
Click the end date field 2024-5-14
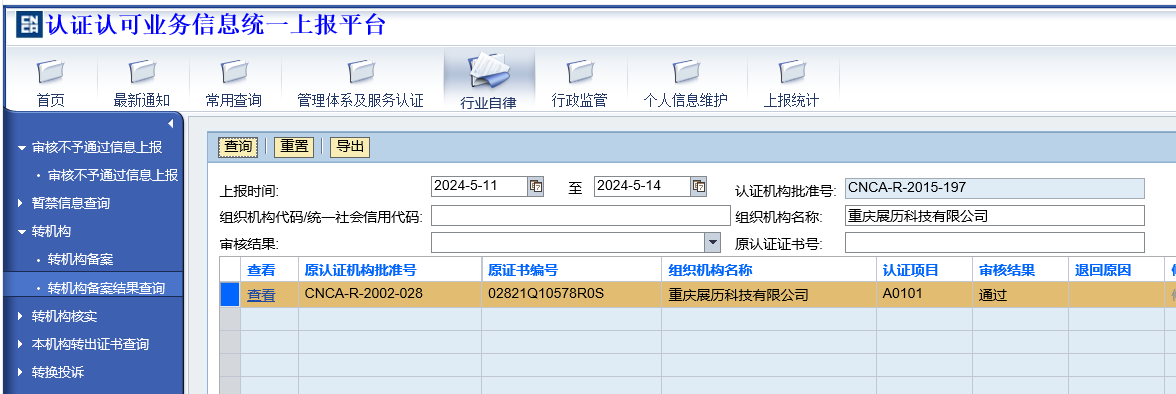(x=643, y=186)
